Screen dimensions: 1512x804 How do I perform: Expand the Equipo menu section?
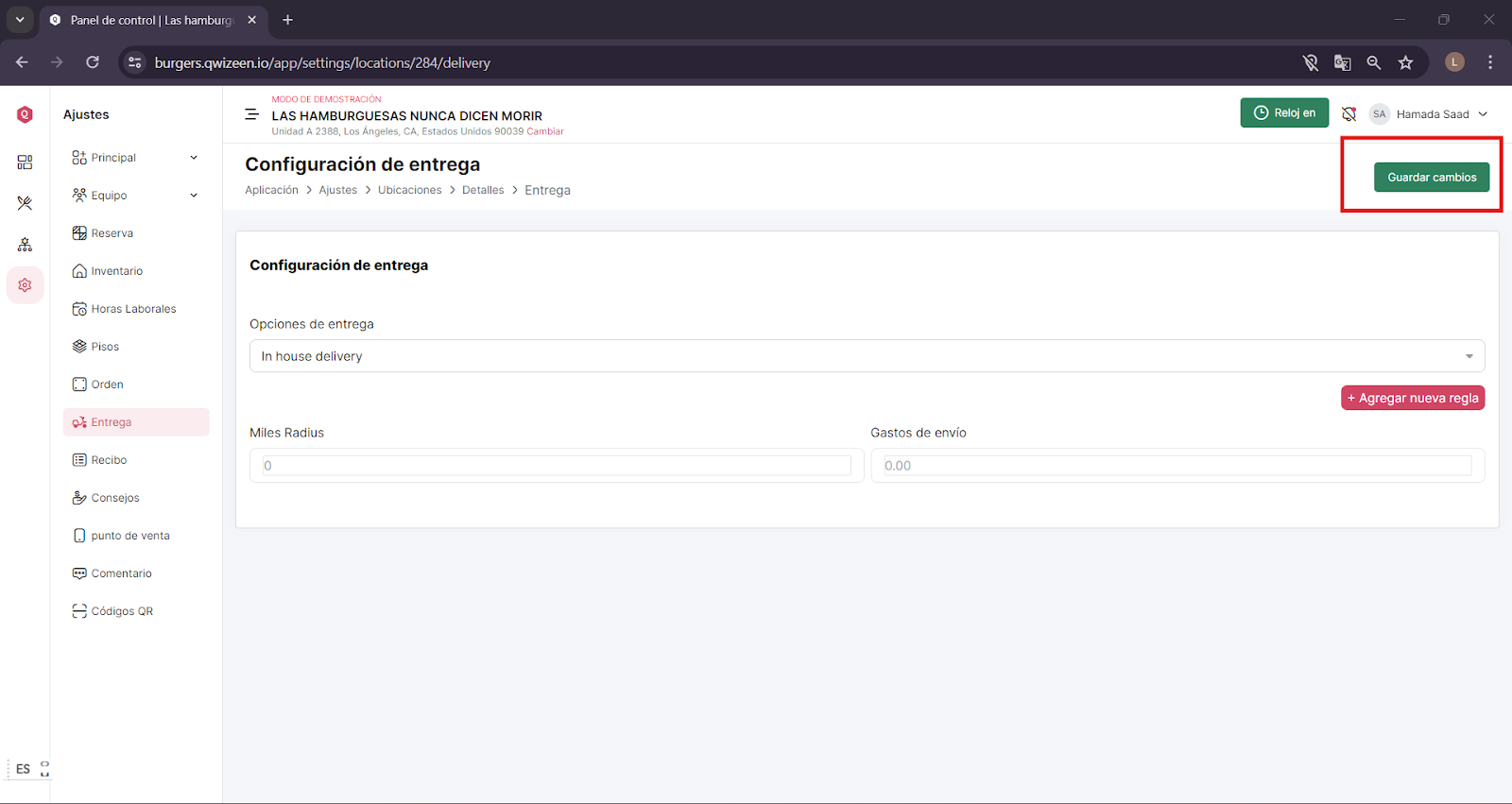click(x=136, y=196)
